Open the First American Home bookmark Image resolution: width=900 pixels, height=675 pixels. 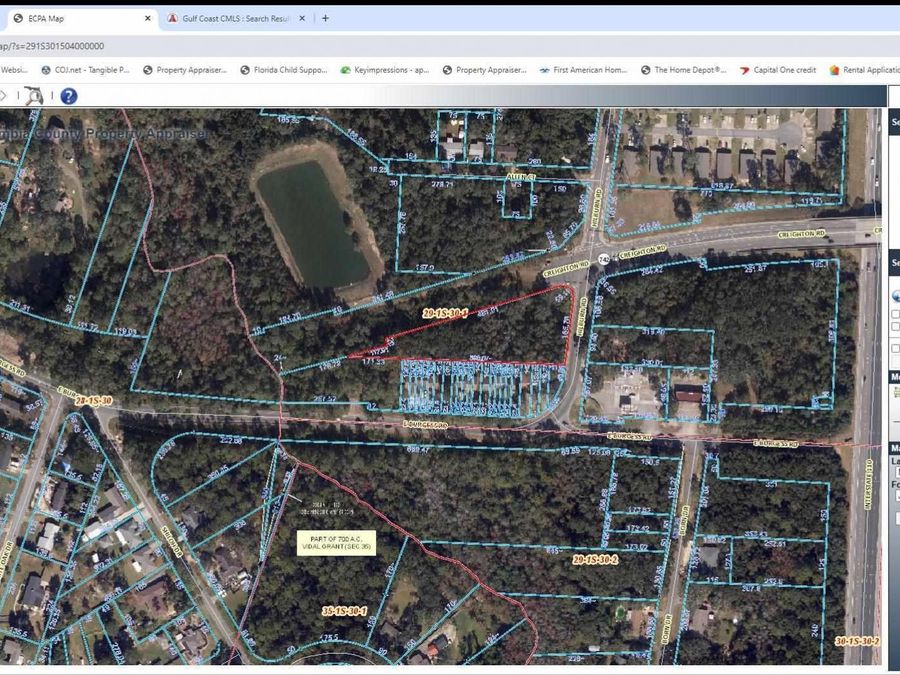(583, 70)
